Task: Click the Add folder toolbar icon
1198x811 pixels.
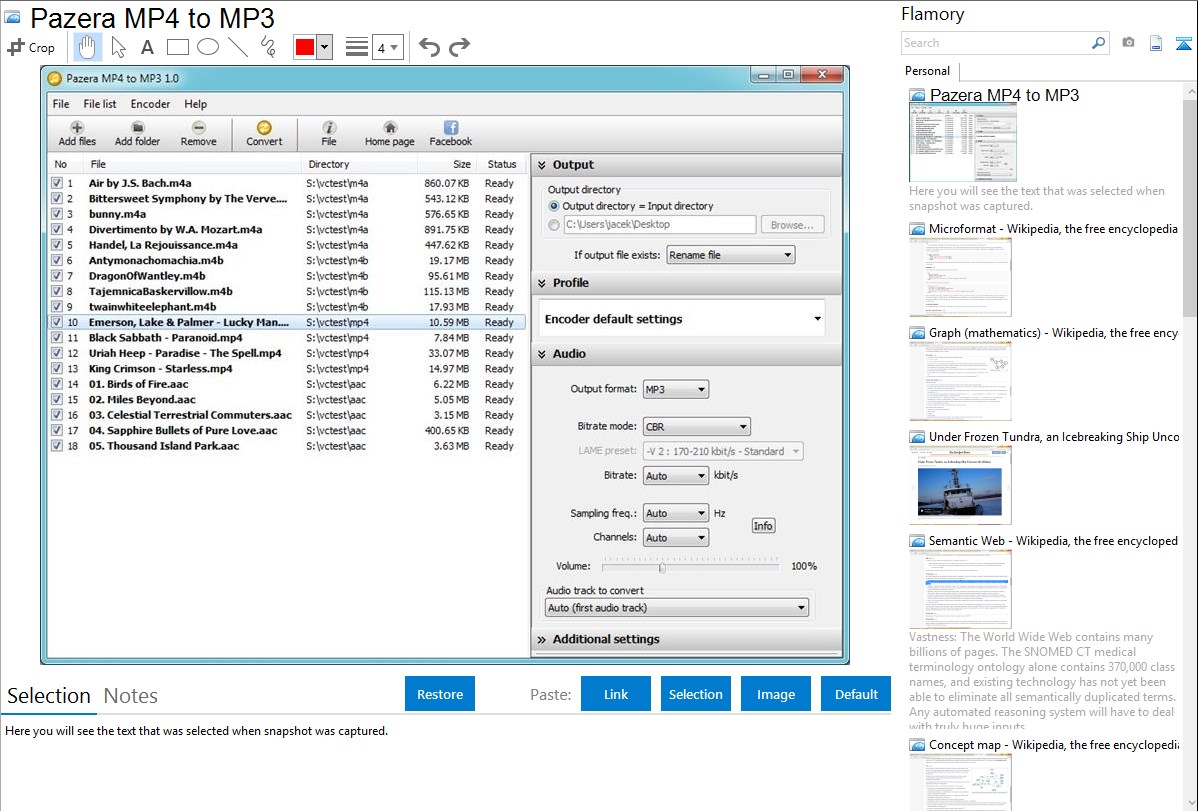Action: click(138, 133)
